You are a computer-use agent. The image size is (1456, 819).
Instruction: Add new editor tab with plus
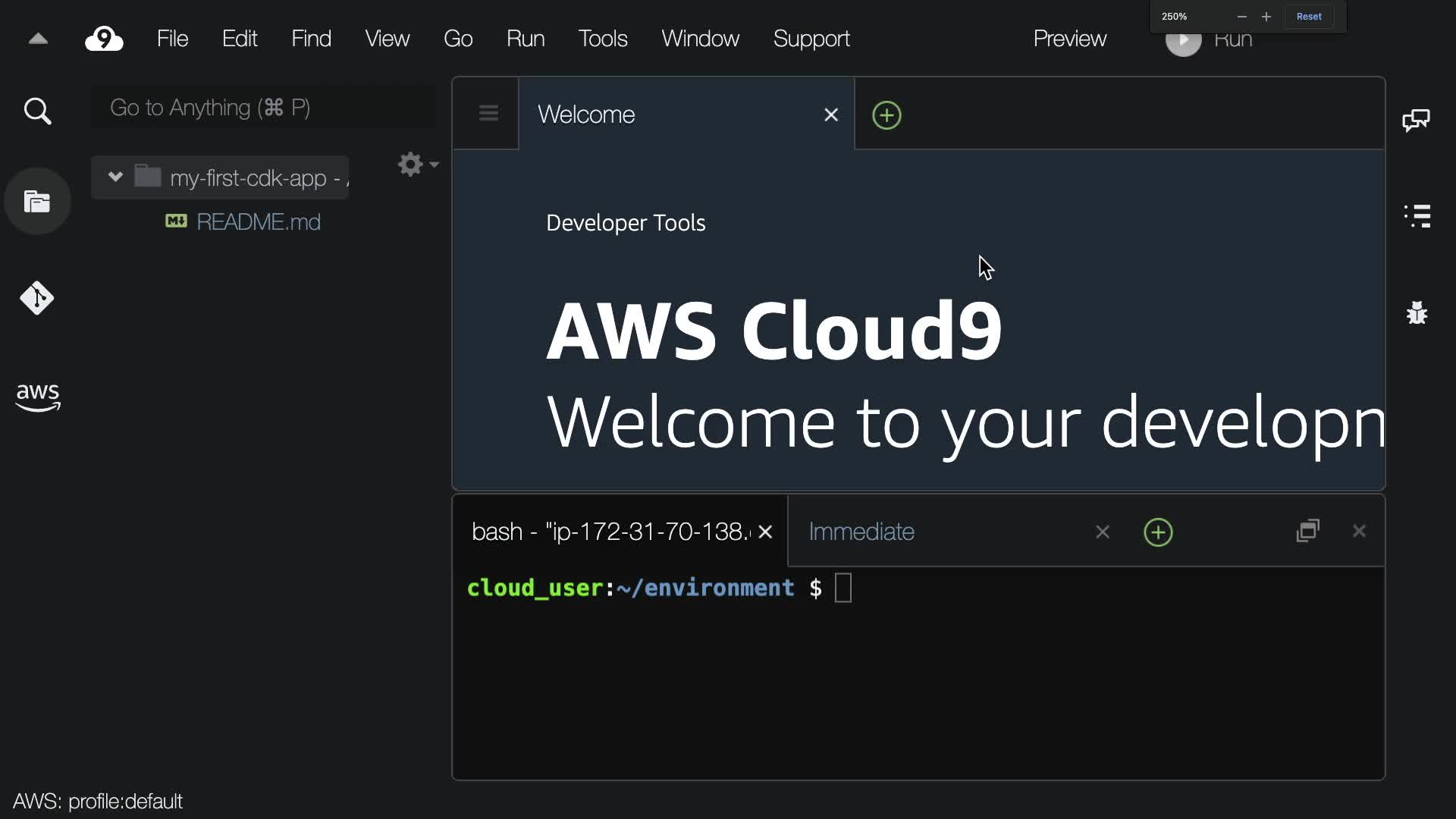(886, 115)
